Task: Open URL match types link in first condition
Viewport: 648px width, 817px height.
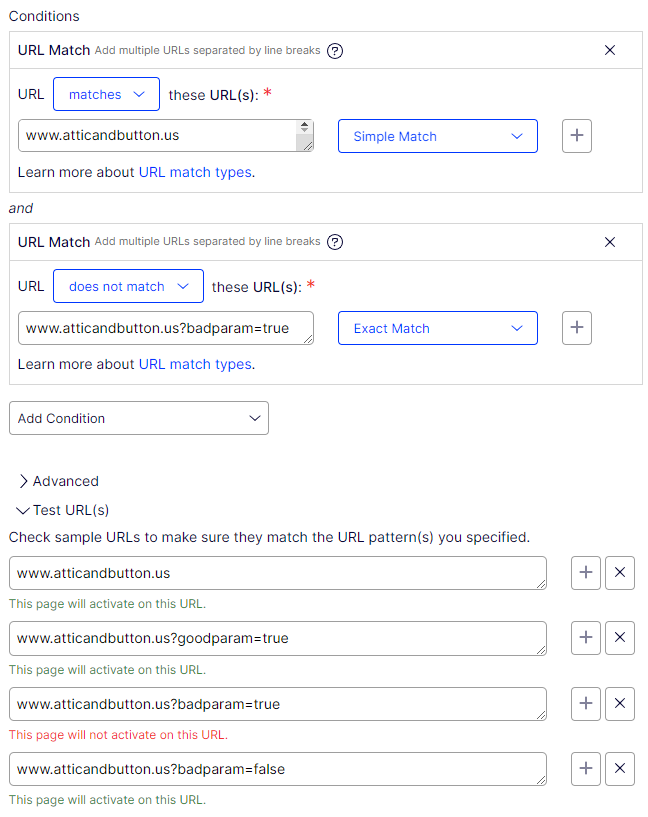Action: click(195, 172)
